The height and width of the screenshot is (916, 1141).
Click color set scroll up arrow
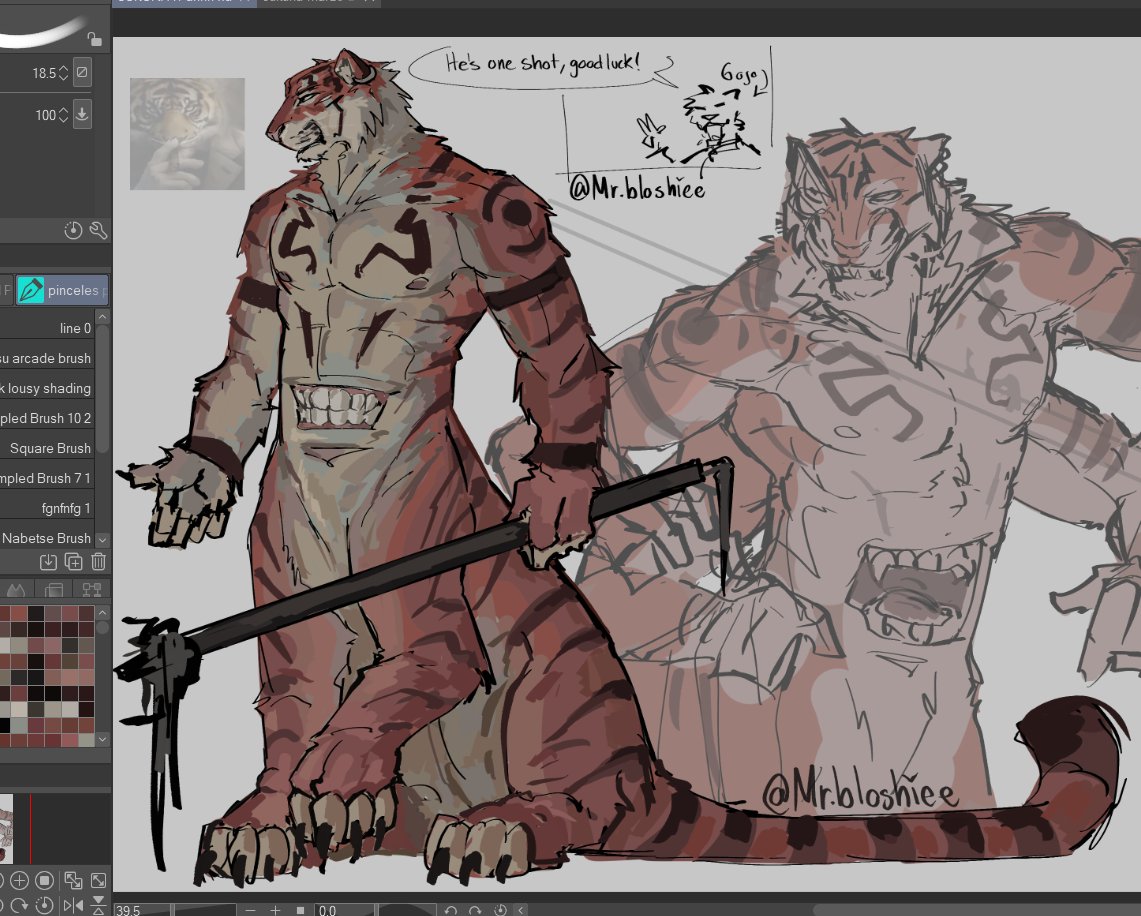pyautogui.click(x=103, y=613)
